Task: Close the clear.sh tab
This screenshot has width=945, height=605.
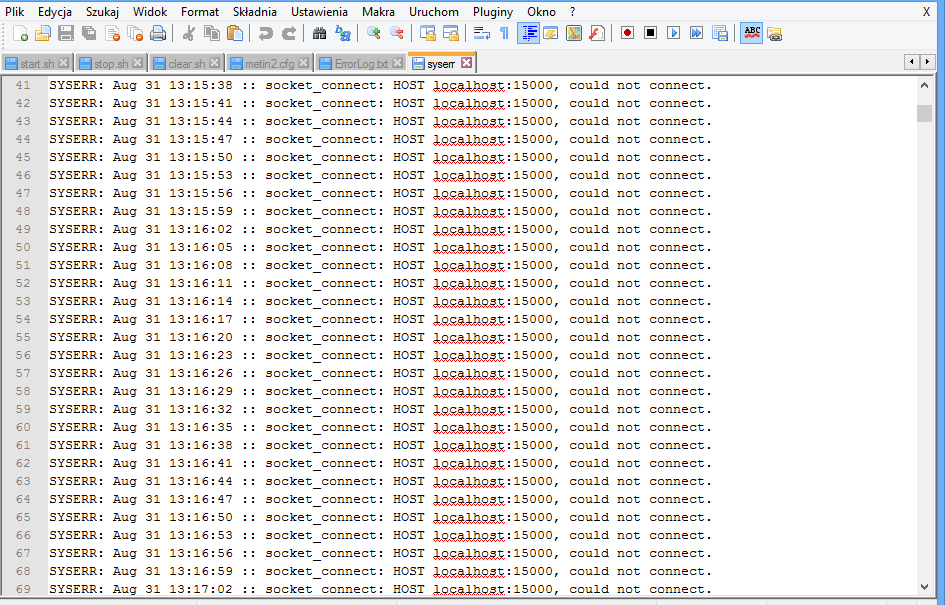Action: click(215, 63)
